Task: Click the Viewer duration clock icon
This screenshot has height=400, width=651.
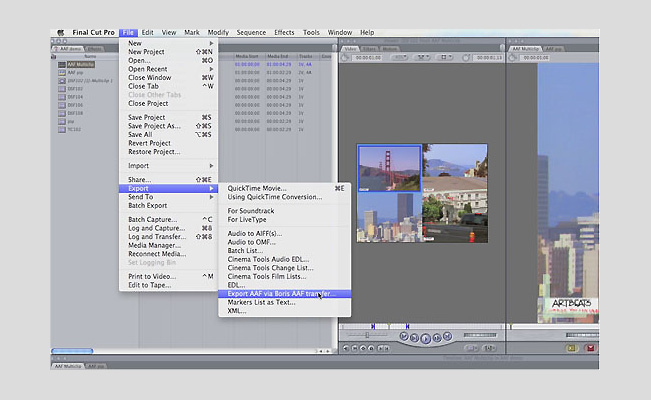Action: [x=345, y=58]
